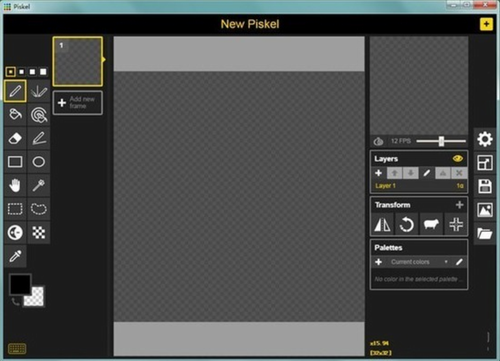Click the FPS slider handle
Screen dimensions: 500x361
(441, 141)
